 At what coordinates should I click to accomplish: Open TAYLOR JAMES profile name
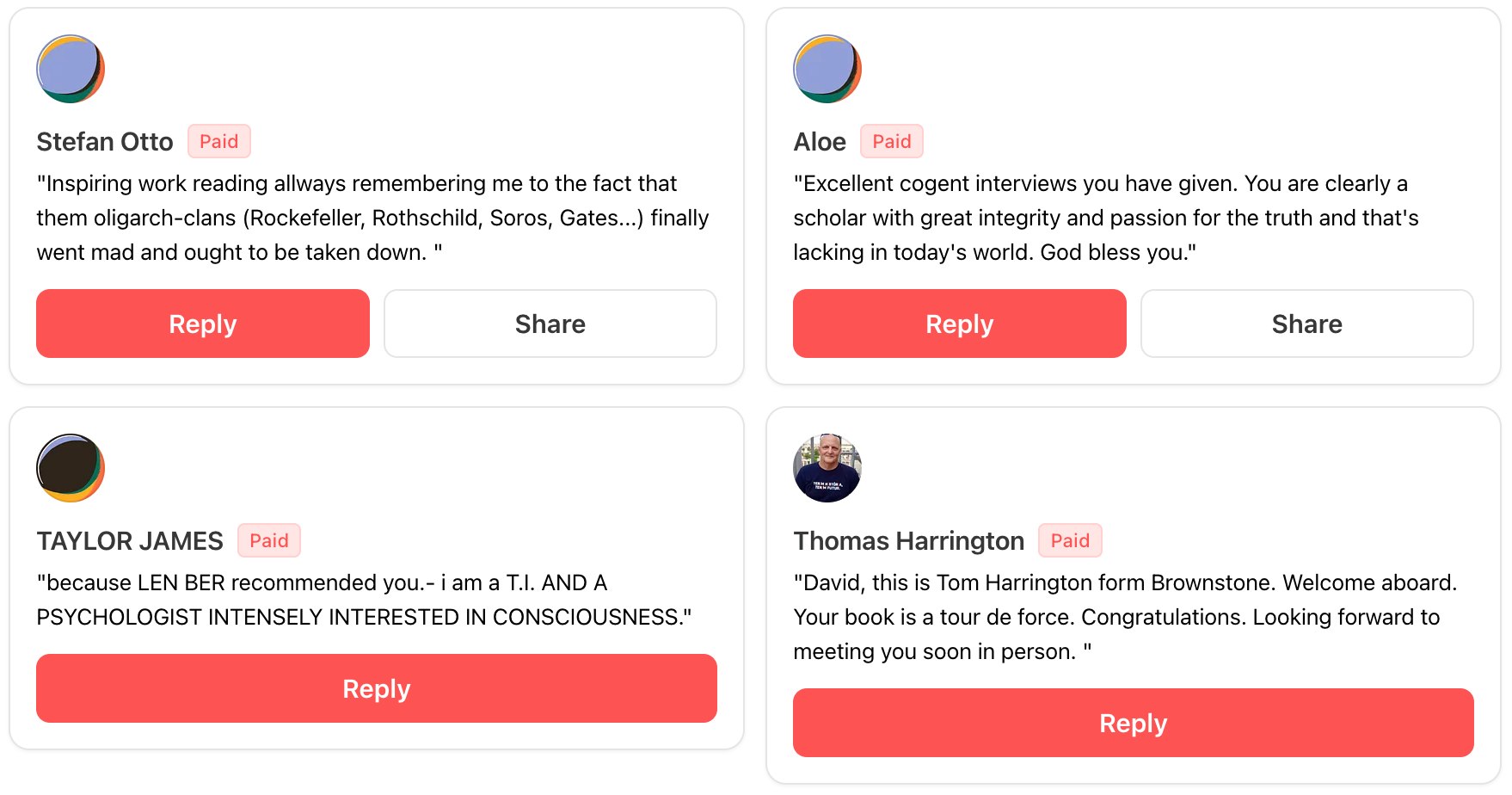pos(130,541)
